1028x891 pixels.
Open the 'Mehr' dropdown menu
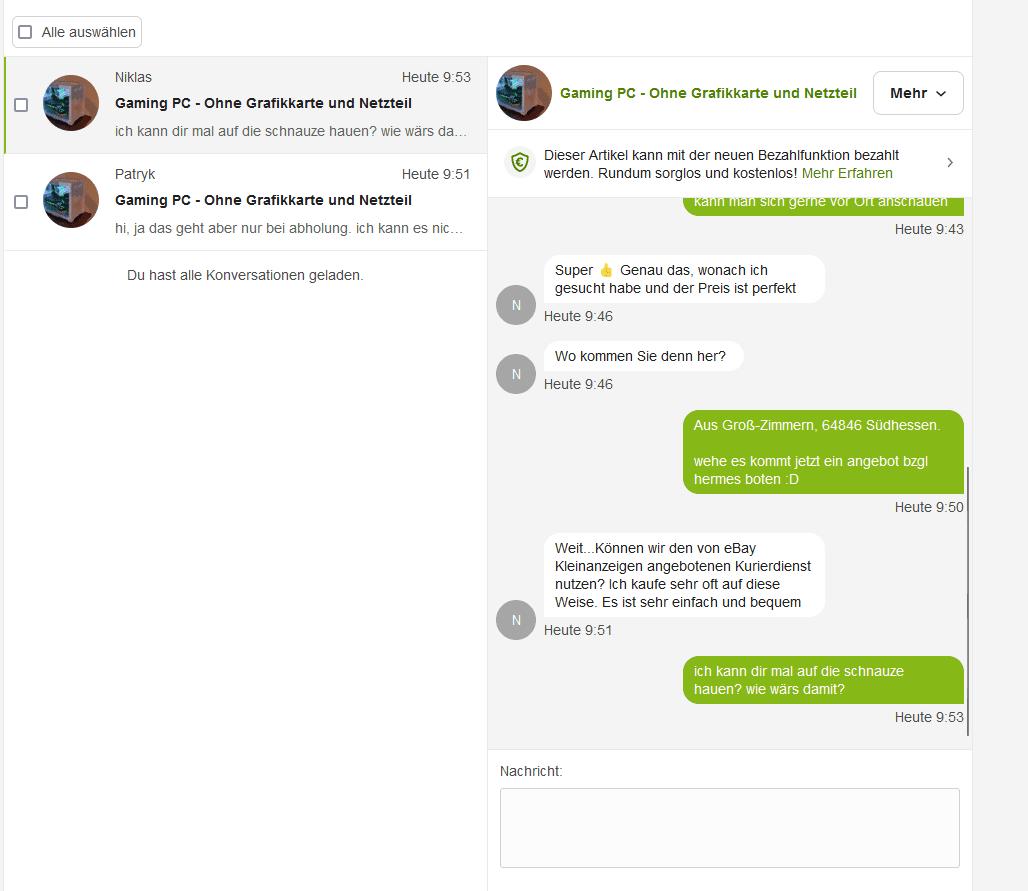tap(918, 93)
